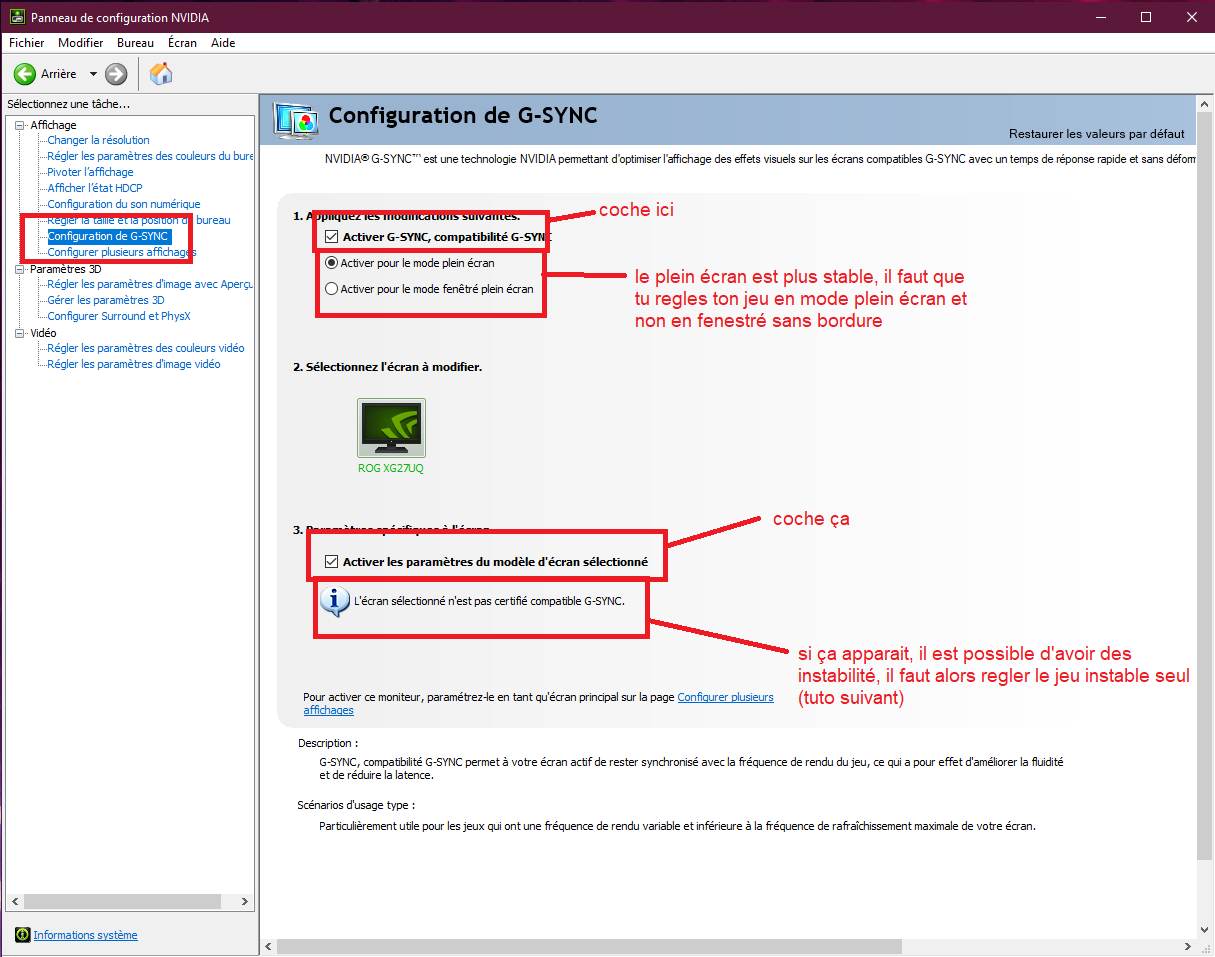Open Gérer les paramètres 3D

106,300
